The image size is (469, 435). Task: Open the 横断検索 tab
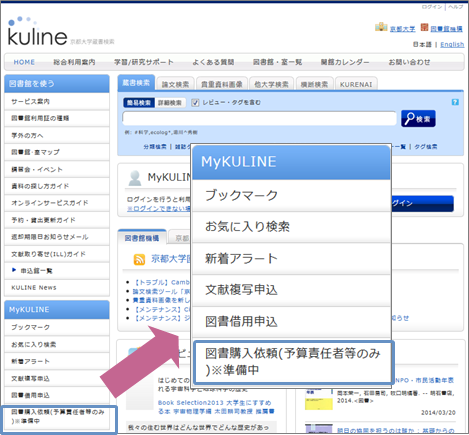point(314,84)
